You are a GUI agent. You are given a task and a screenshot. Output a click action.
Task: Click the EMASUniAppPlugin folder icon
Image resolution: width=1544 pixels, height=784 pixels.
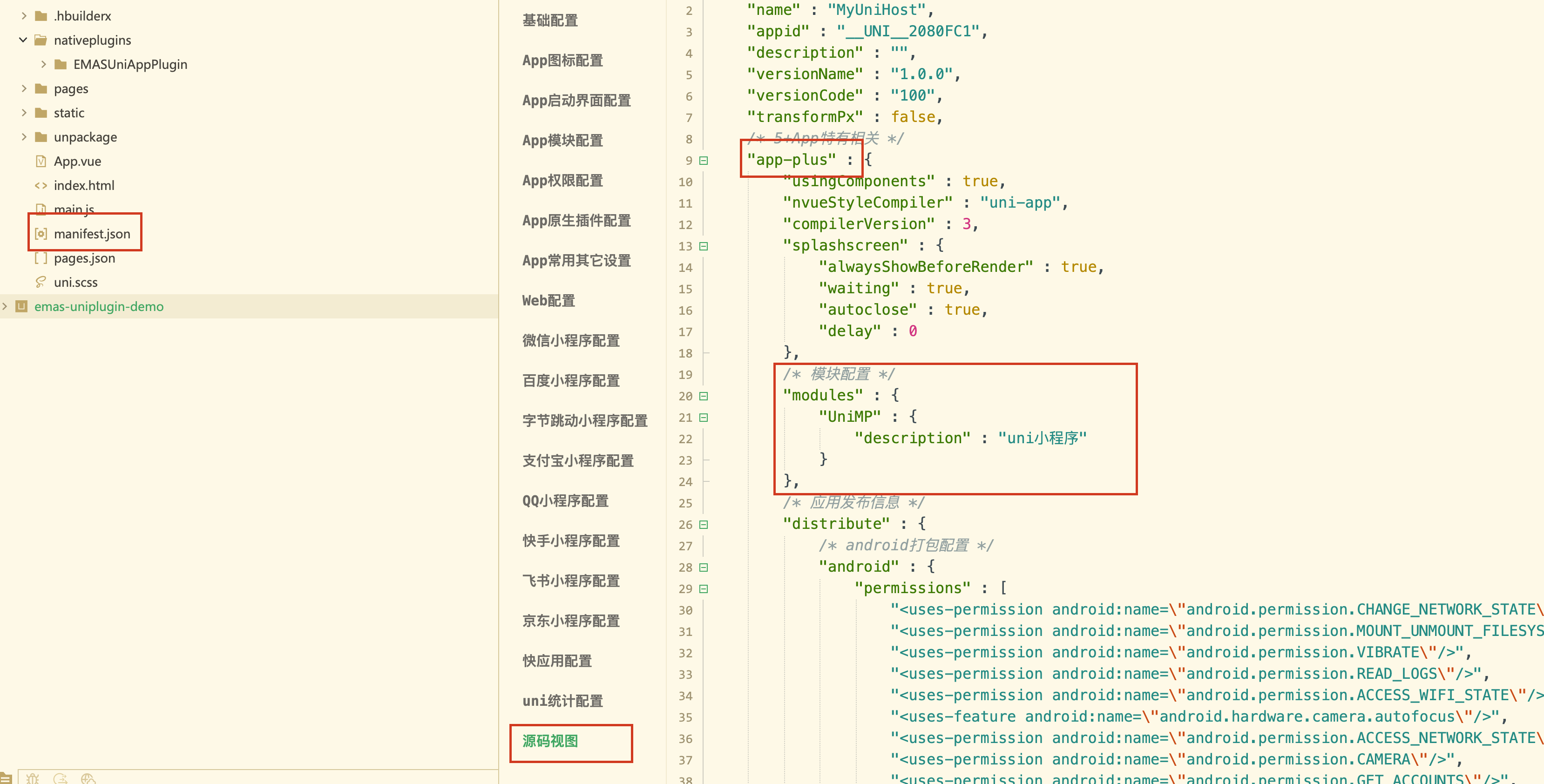point(61,64)
